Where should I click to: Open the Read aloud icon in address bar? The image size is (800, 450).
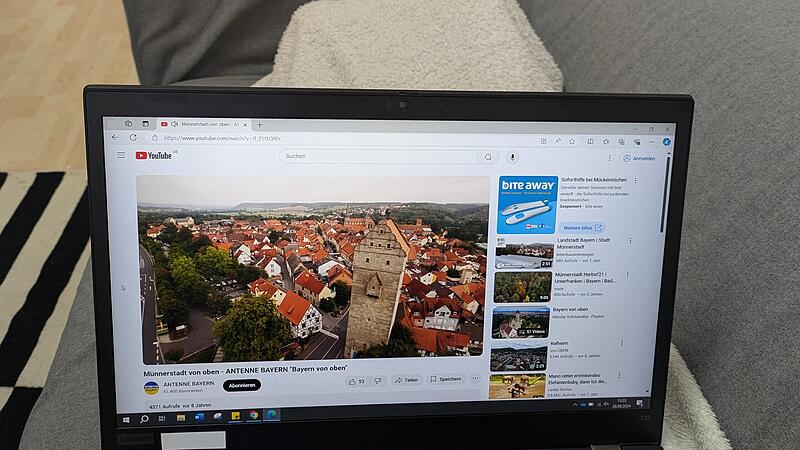coord(558,141)
